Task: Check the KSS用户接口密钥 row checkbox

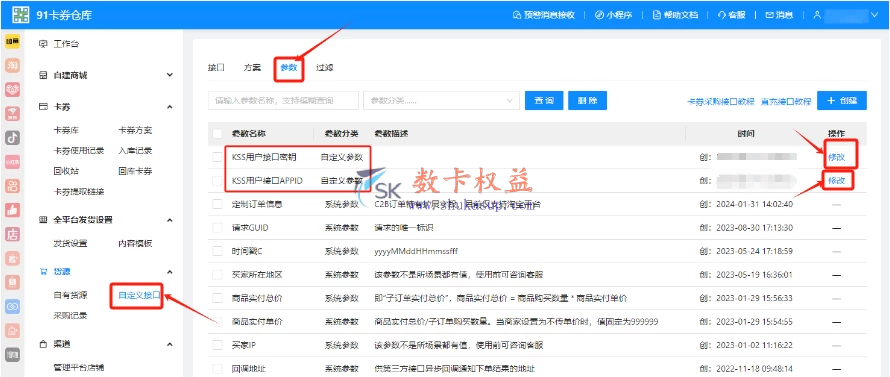Action: 217,157
